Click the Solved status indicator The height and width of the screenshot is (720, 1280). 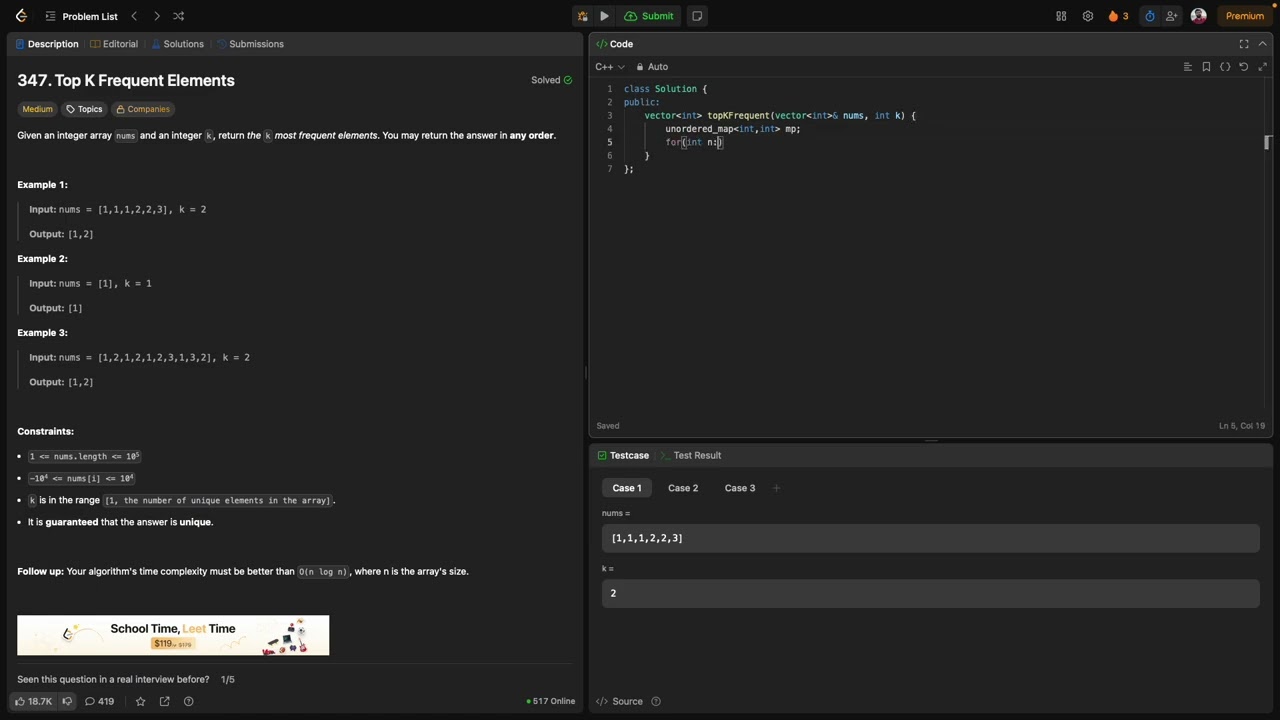(551, 80)
